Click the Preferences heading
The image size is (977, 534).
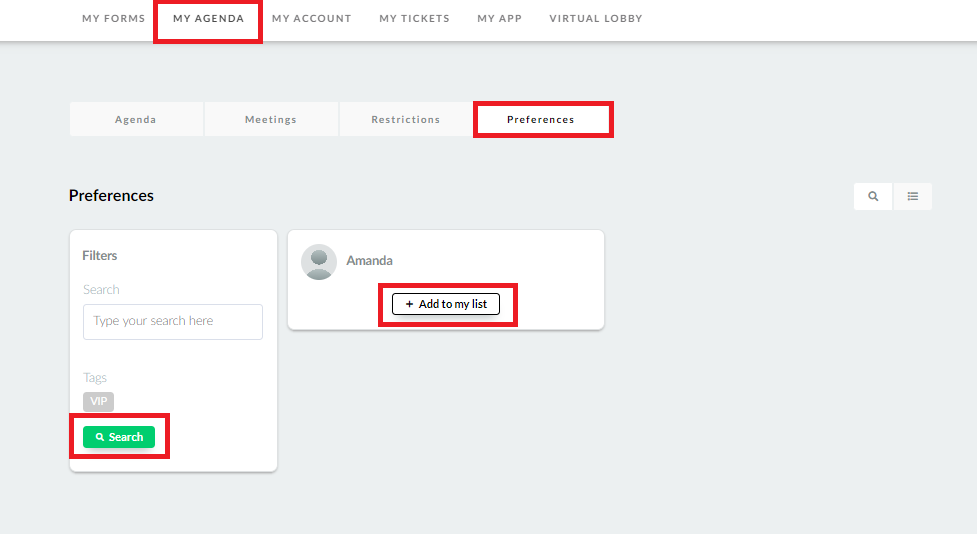click(x=111, y=196)
